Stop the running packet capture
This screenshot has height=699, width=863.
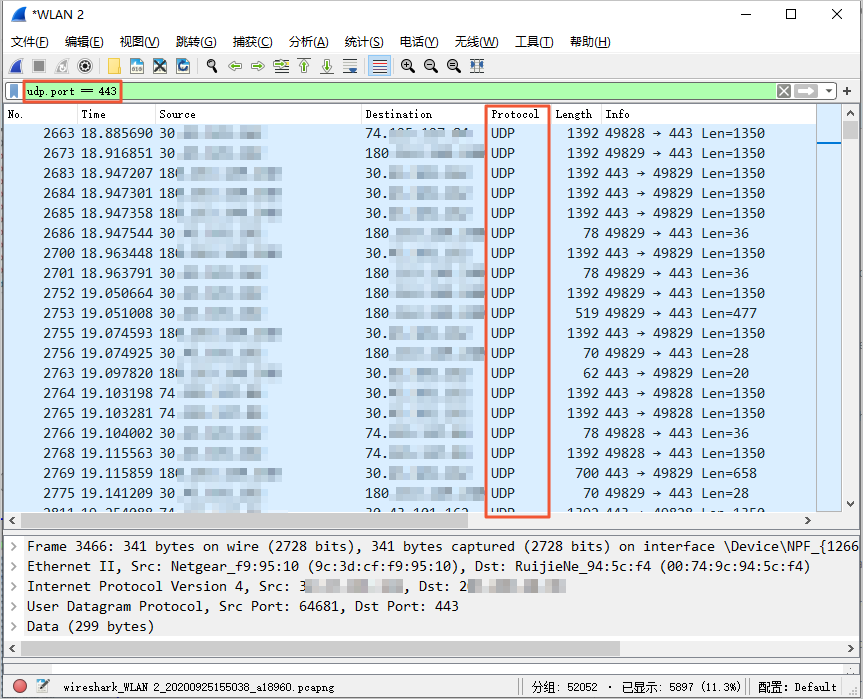click(39, 67)
